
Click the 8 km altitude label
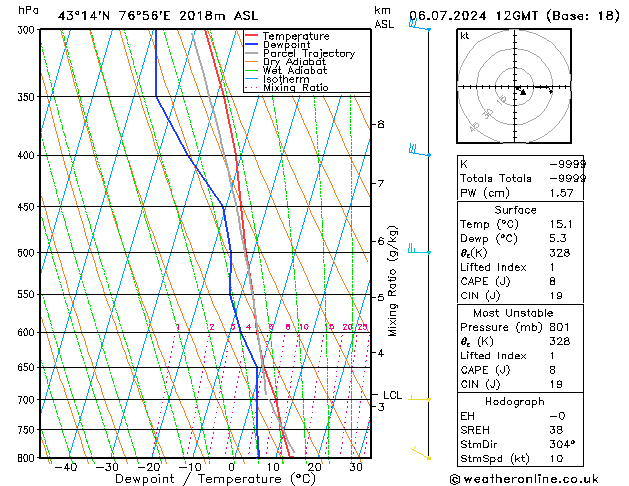pyautogui.click(x=381, y=125)
